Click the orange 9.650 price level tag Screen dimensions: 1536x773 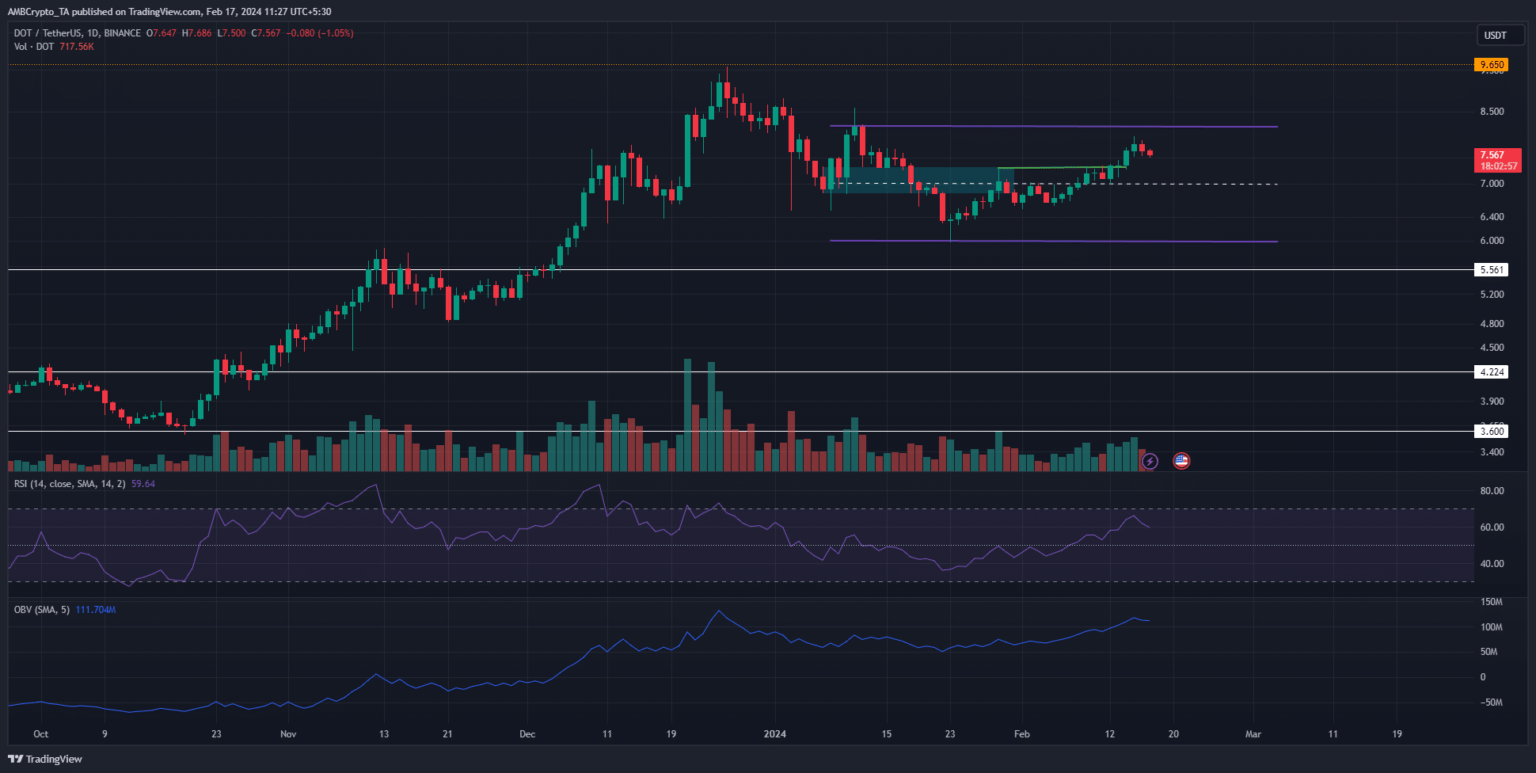pyautogui.click(x=1492, y=65)
